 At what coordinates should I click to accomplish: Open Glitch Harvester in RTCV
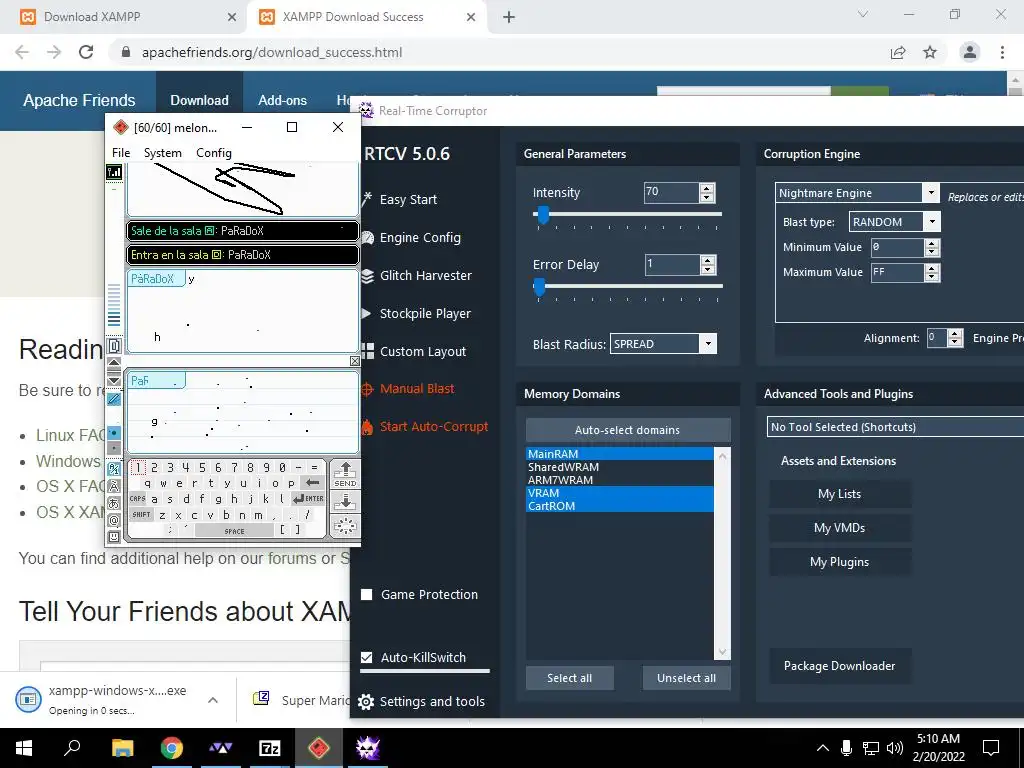coord(417,276)
